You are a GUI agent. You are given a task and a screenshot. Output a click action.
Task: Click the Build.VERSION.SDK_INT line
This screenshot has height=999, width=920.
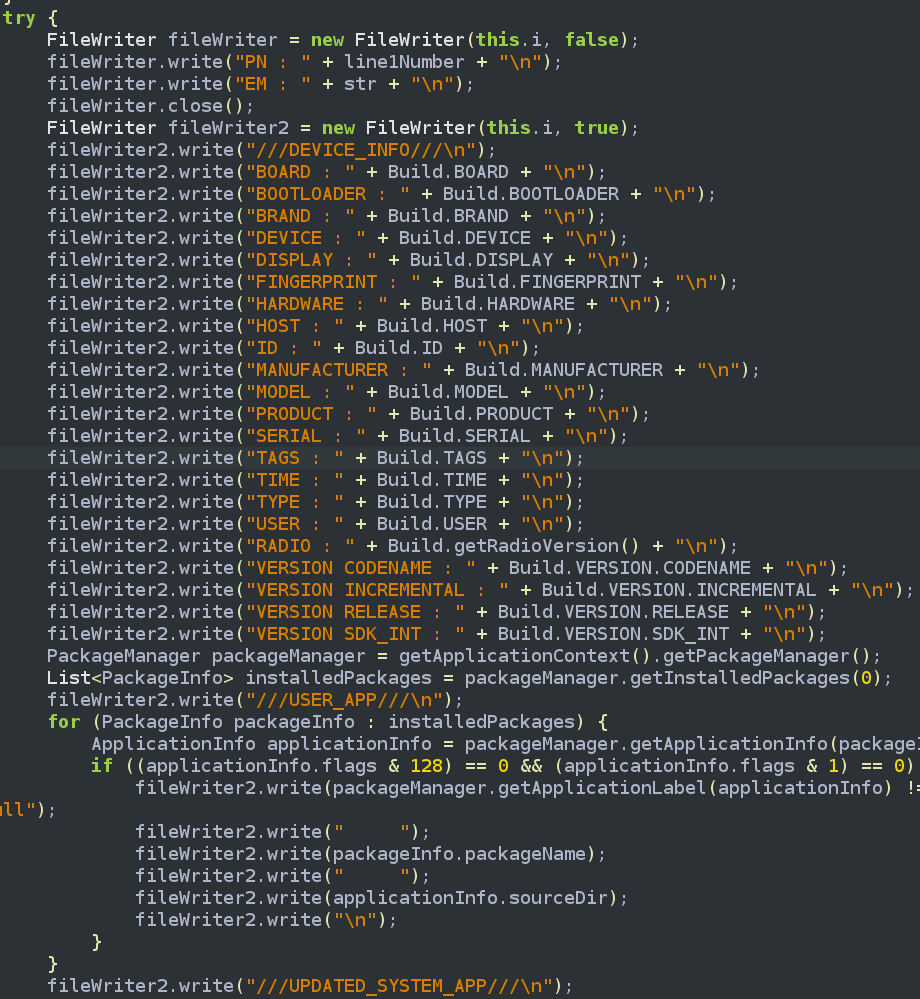click(x=436, y=633)
